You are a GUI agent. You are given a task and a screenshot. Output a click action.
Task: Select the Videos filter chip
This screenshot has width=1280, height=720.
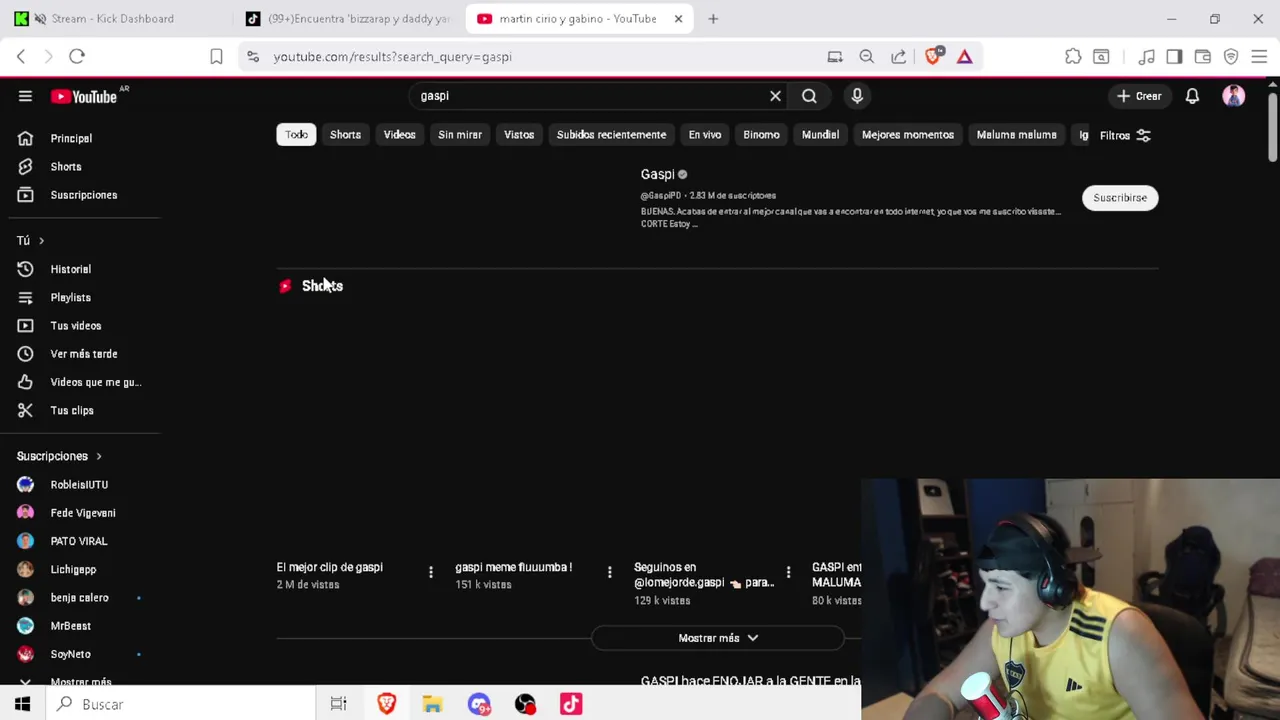coord(399,135)
